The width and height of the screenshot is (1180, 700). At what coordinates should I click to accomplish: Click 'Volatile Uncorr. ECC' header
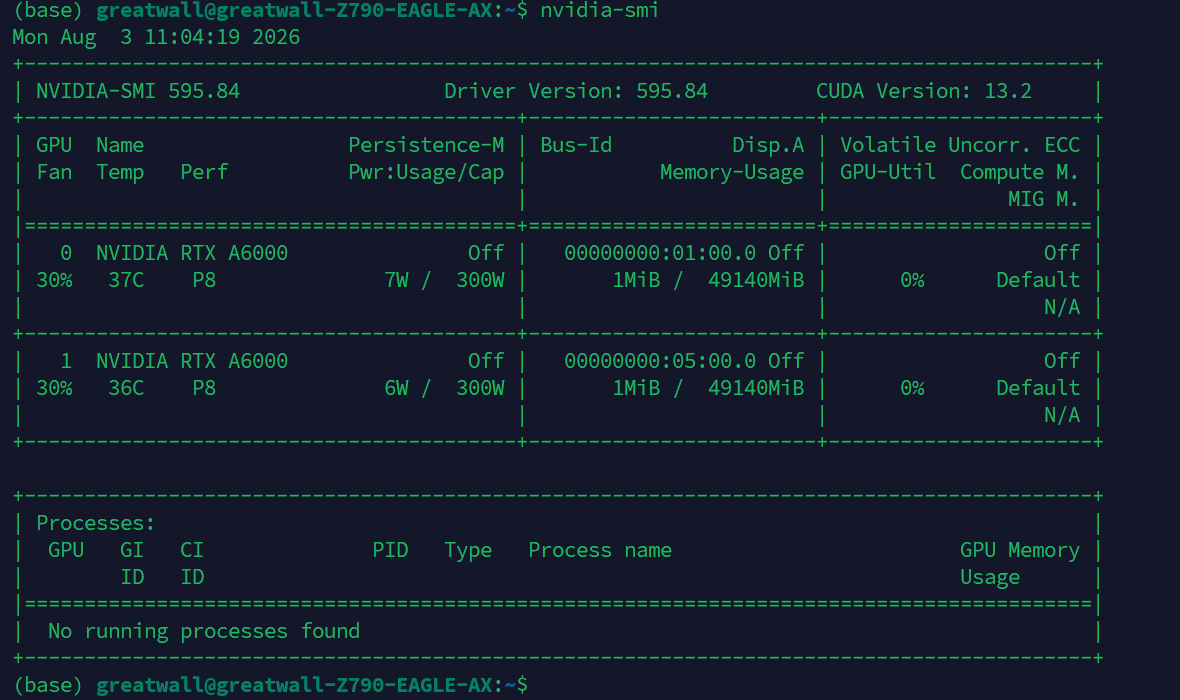(960, 145)
